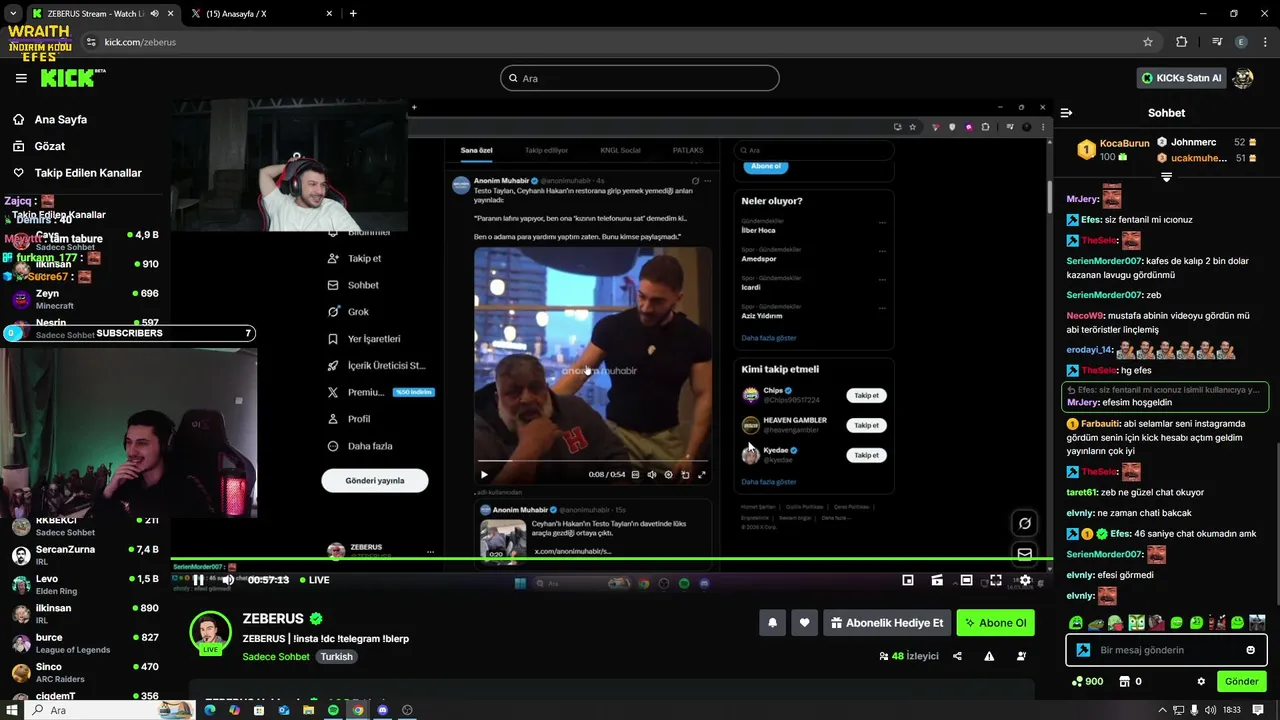1280x720 pixels.
Task: Open Spotify from the taskbar
Action: coord(333,710)
